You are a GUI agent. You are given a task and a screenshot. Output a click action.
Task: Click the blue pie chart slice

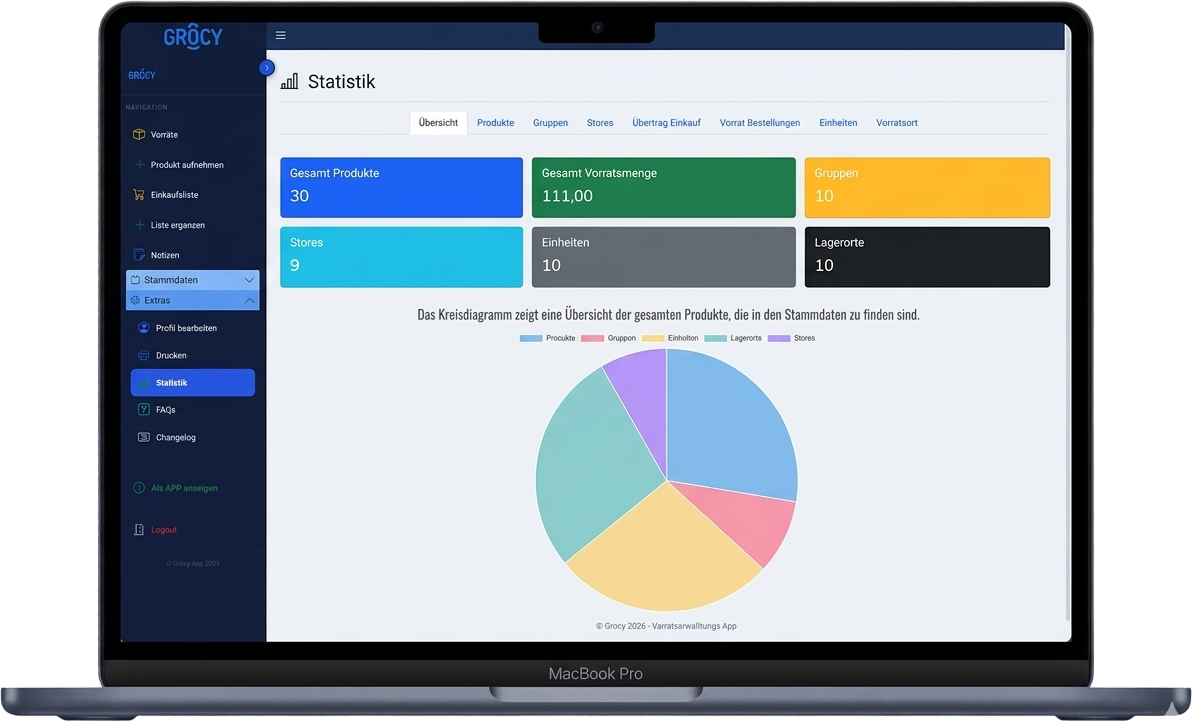[x=730, y=426]
